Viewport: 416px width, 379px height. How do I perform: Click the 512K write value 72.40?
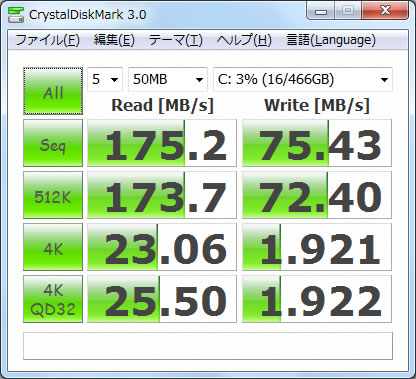point(317,195)
